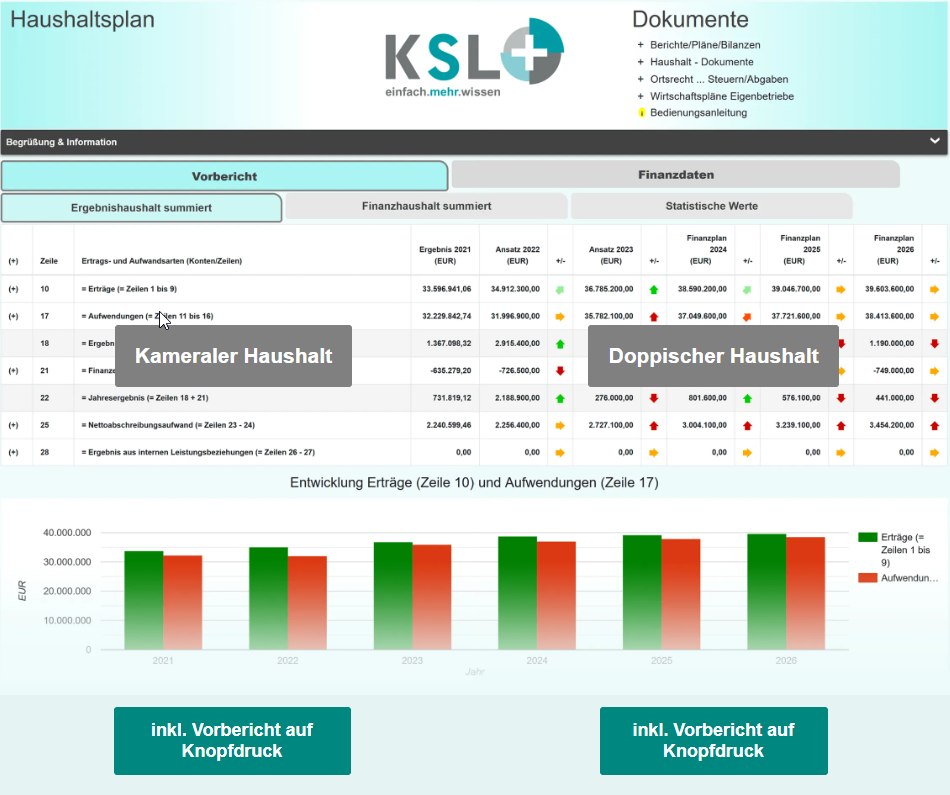Screen dimensions: 950x795
Task: Click the 2023 green Erträge bar
Action: pos(393,596)
